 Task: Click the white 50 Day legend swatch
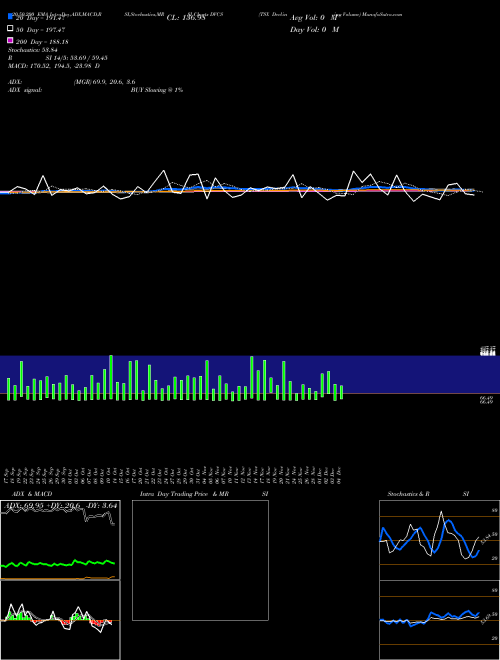click(10, 29)
